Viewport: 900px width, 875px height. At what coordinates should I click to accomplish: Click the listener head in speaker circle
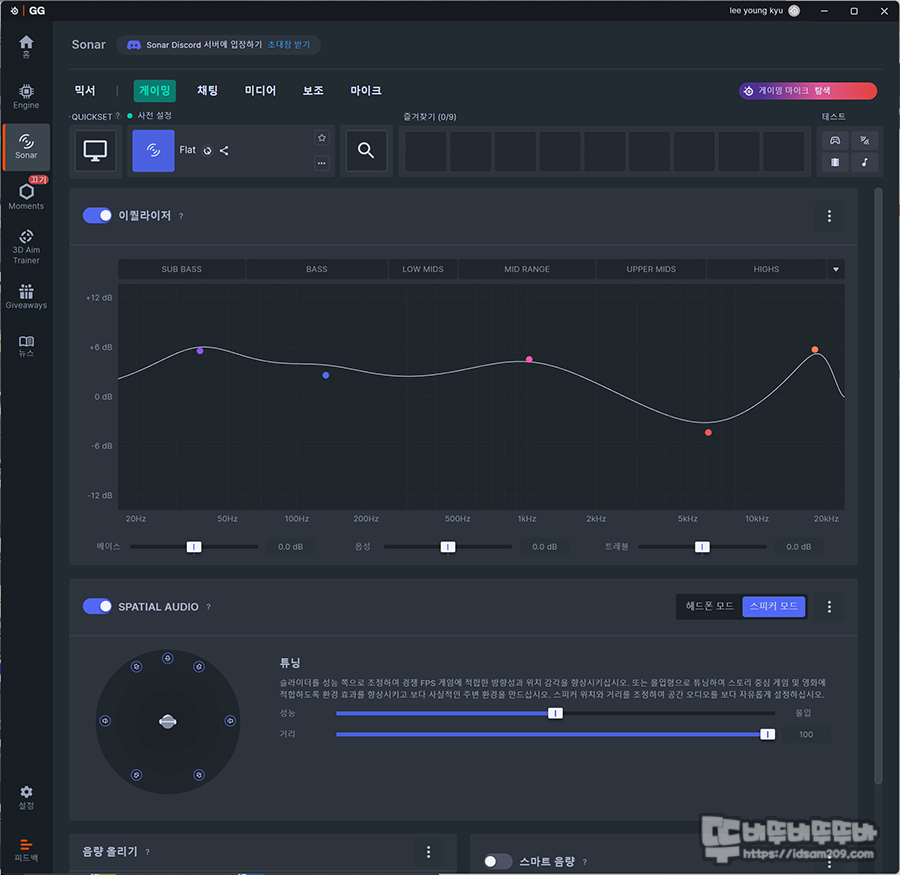click(168, 722)
